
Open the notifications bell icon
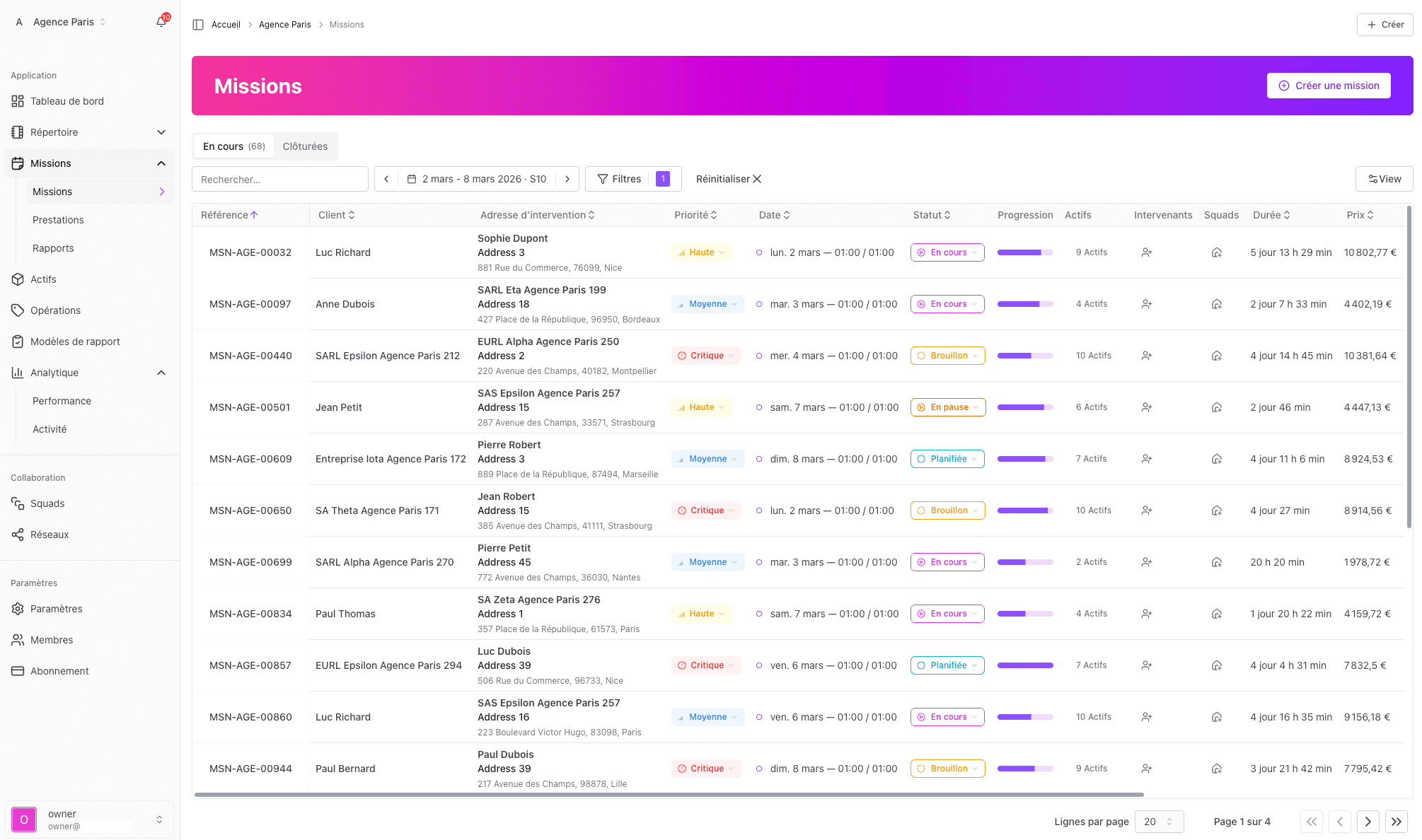coord(161,21)
